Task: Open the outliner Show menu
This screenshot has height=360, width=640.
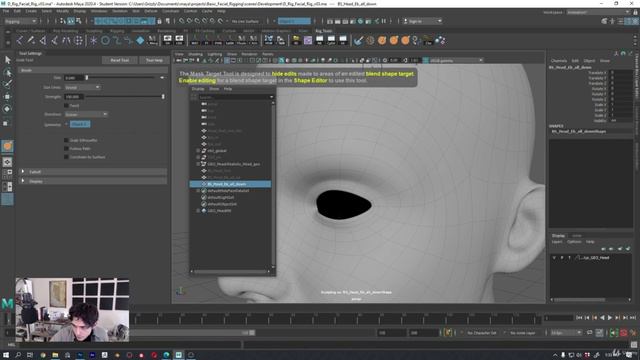Action: click(214, 89)
